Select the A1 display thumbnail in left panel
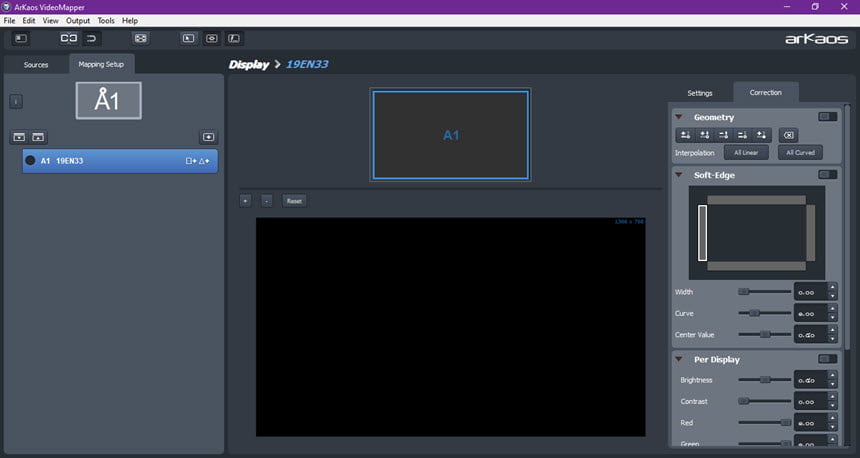This screenshot has width=860, height=458. [109, 101]
